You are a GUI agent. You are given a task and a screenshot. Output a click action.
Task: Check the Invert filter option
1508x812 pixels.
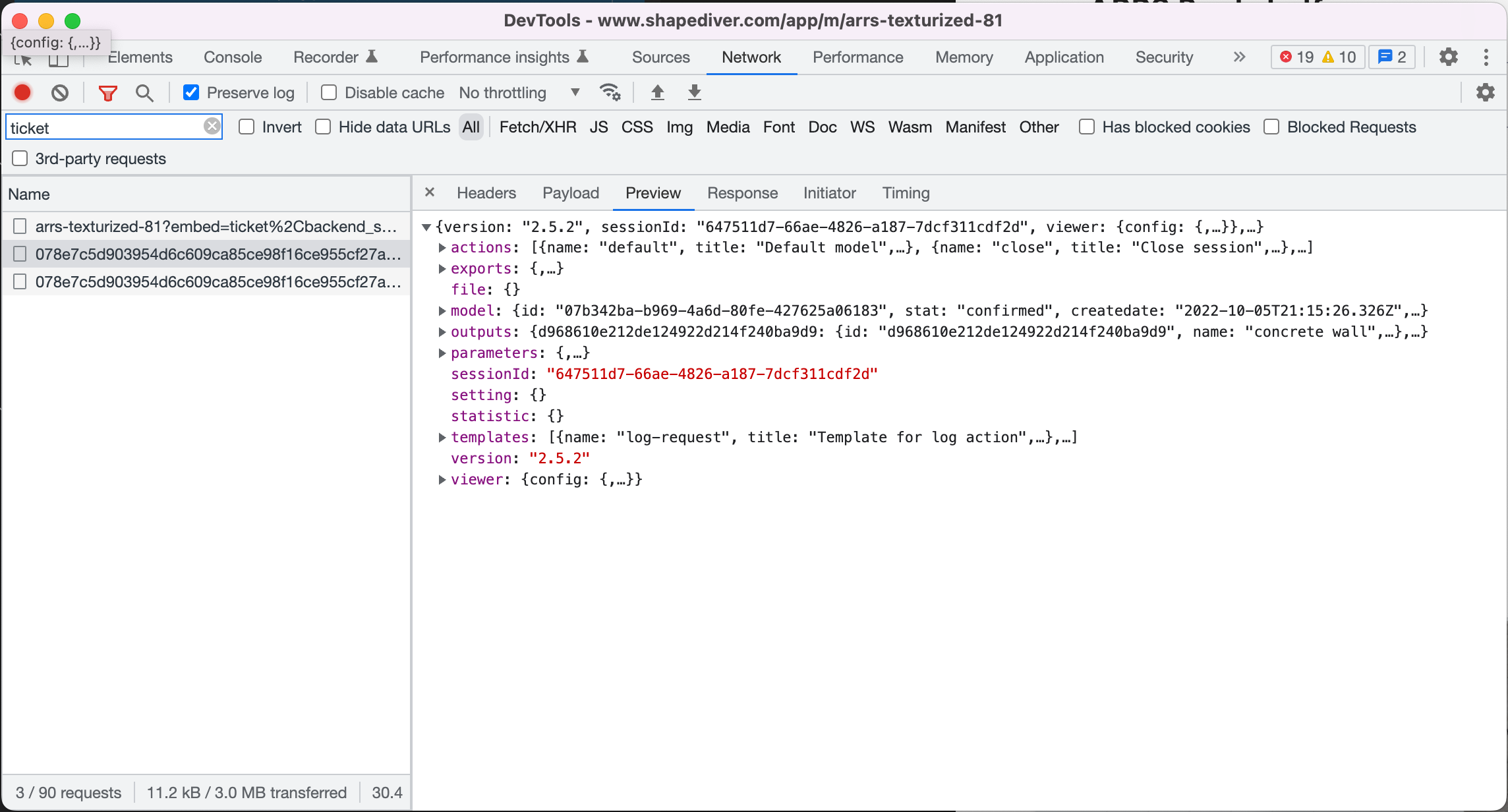click(246, 127)
